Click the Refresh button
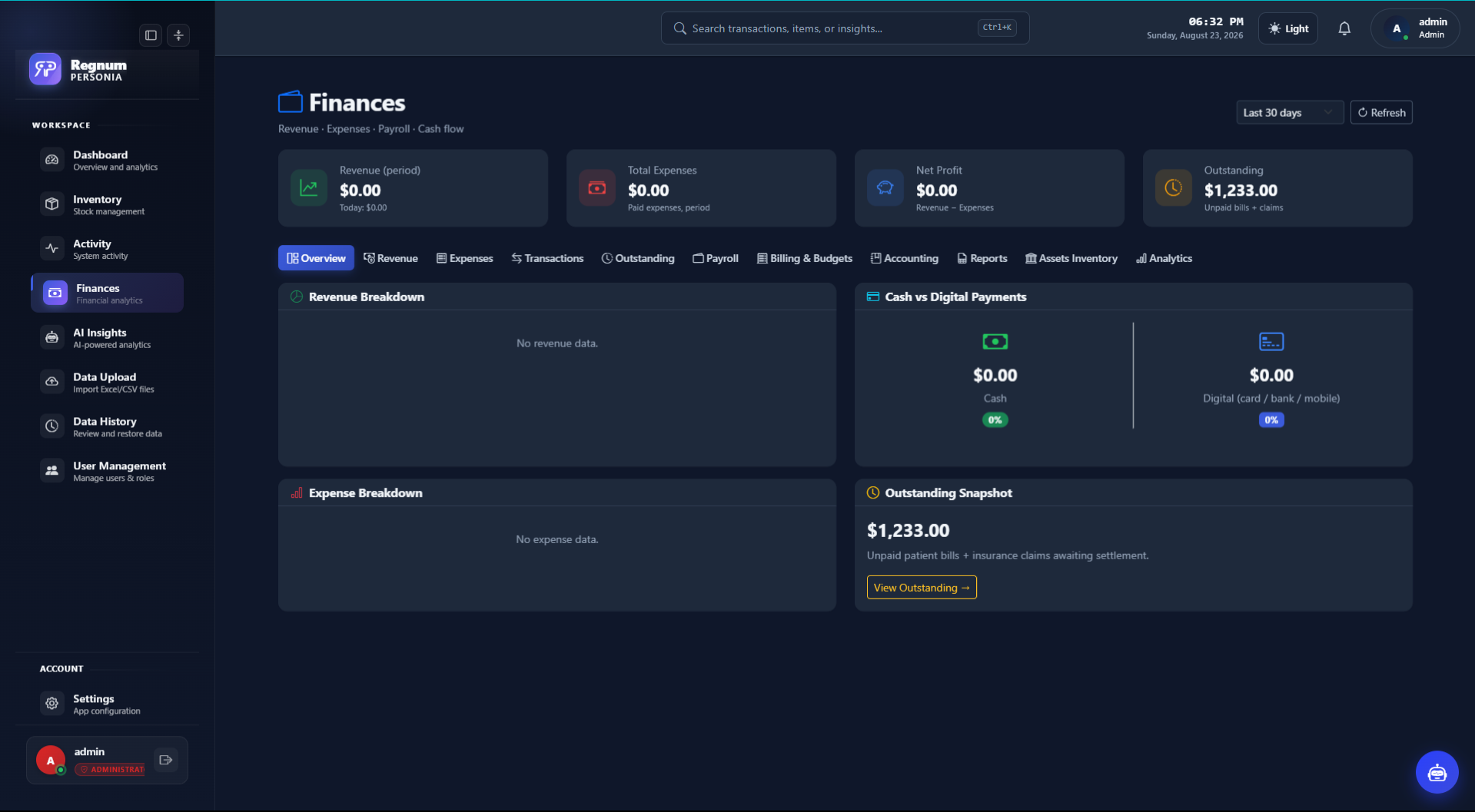The height and width of the screenshot is (812, 1475). pyautogui.click(x=1381, y=112)
